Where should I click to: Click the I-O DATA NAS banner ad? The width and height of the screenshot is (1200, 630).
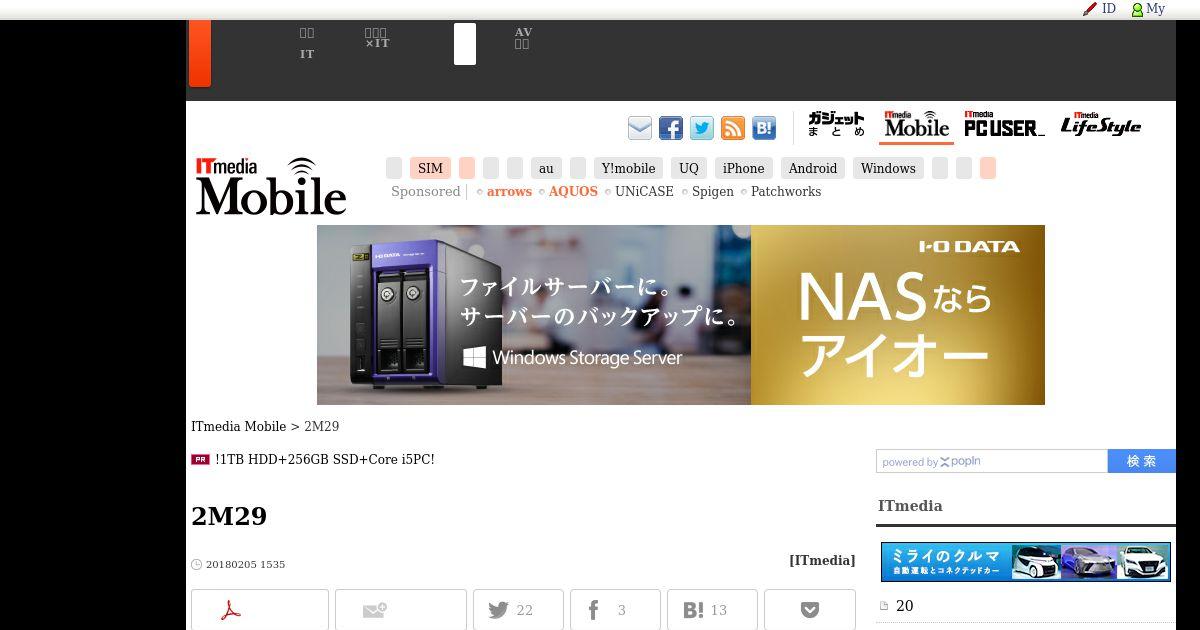pos(681,315)
